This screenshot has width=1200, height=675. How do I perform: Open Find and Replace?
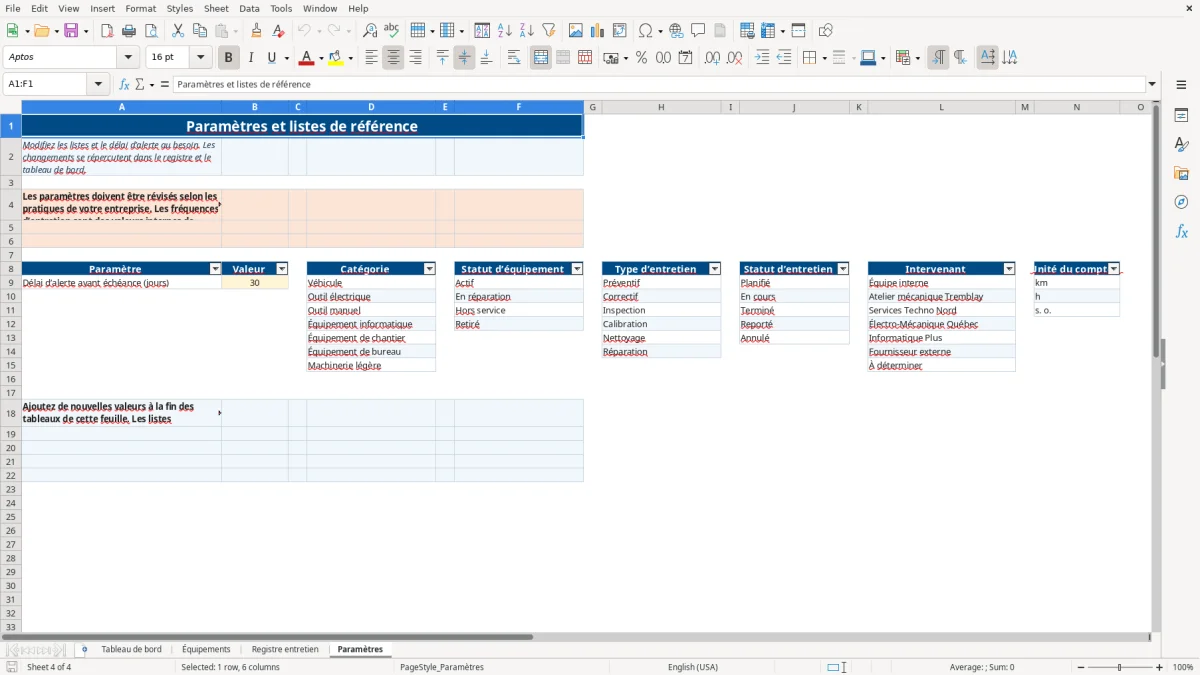[370, 31]
